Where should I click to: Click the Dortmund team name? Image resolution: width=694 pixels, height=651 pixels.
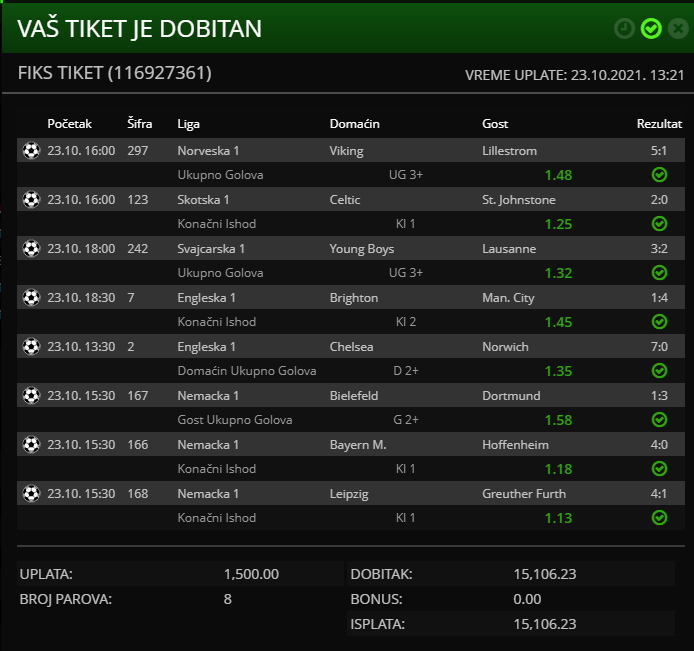[x=511, y=396]
